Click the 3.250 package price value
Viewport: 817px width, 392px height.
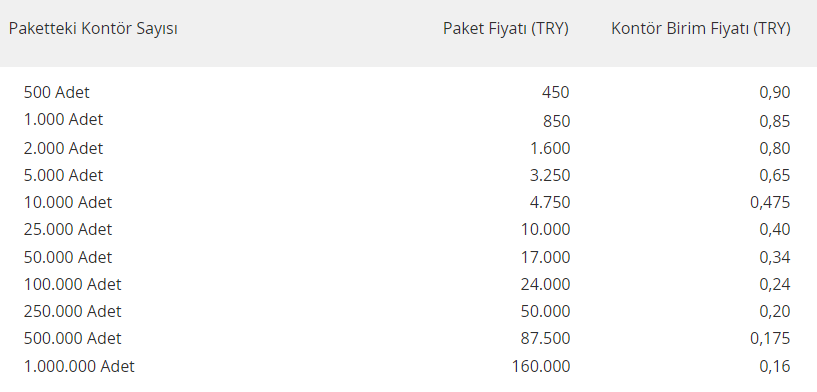[550, 175]
